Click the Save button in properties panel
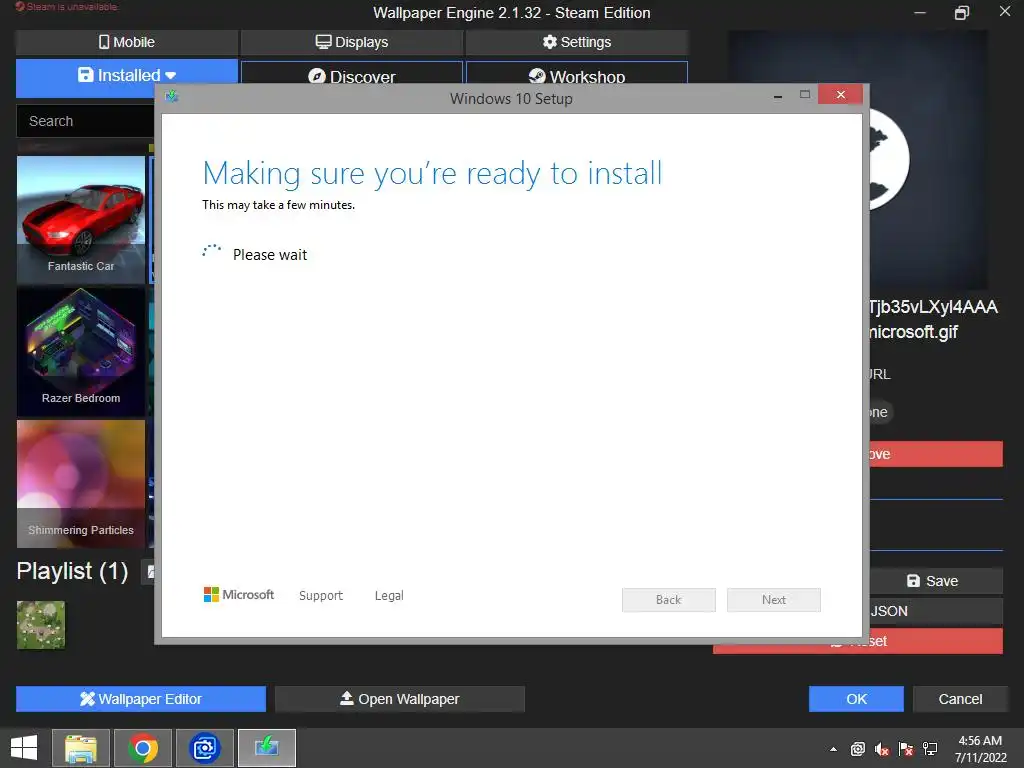 [x=936, y=581]
